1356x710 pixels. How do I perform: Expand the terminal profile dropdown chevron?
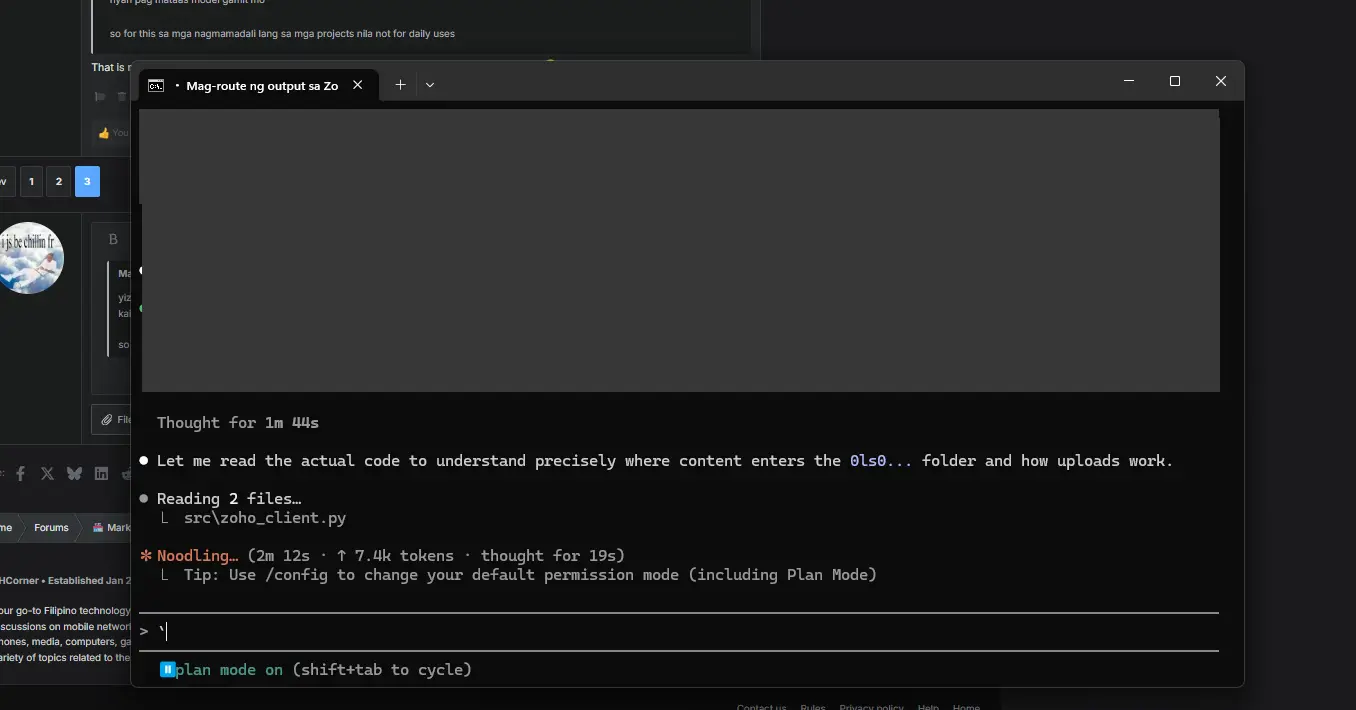coord(430,85)
